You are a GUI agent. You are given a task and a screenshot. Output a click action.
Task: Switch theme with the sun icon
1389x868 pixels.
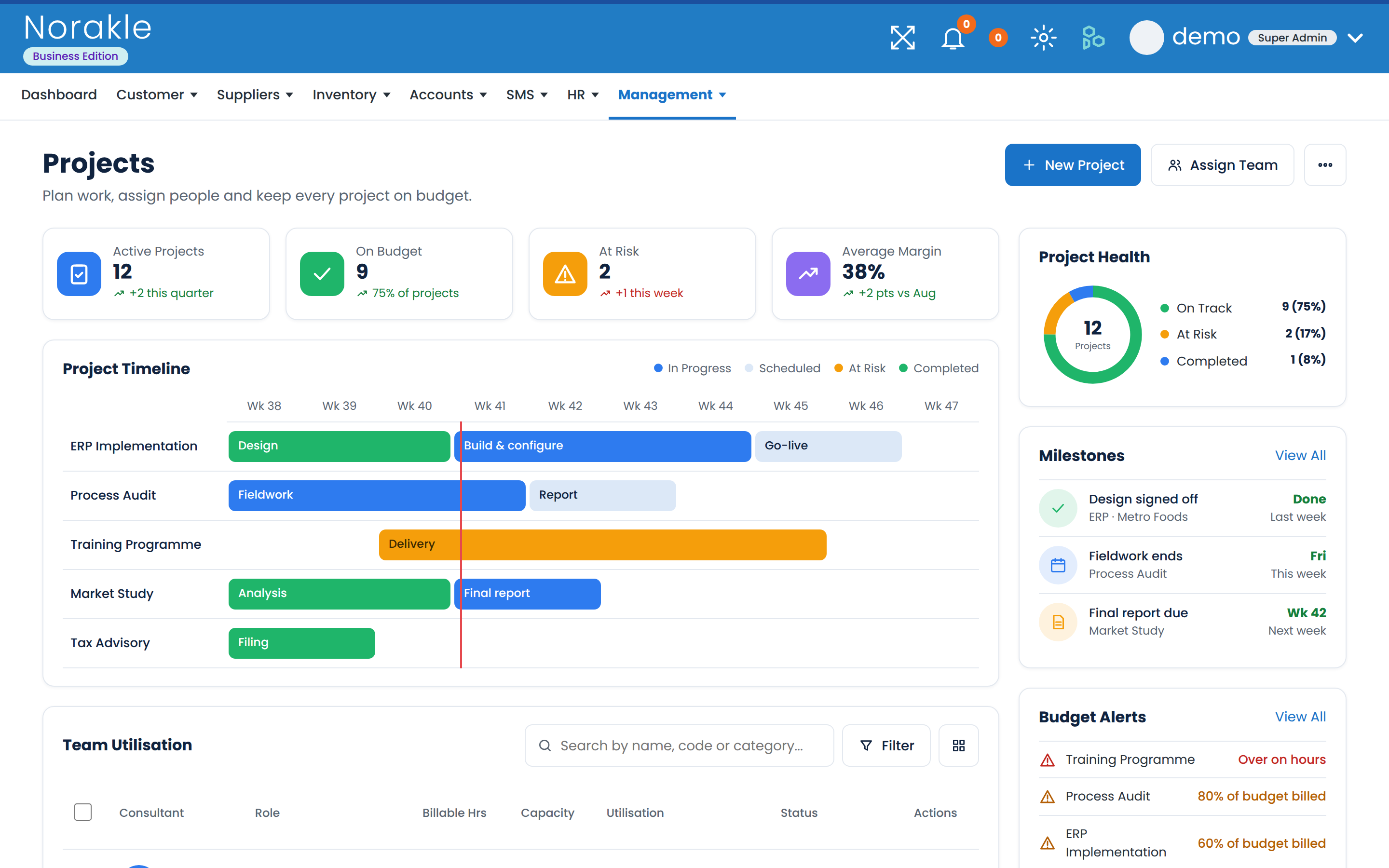pyautogui.click(x=1043, y=38)
